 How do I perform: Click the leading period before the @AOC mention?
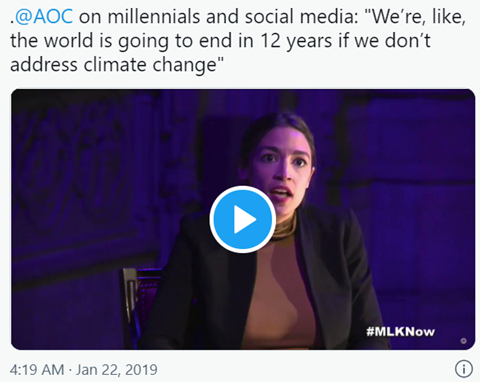point(12,22)
